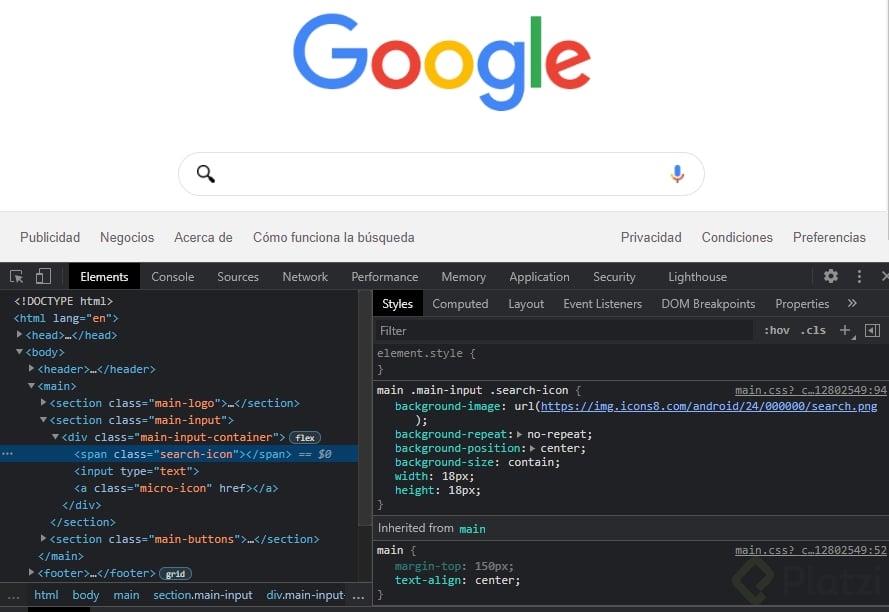Click the Google logo
Viewport: 889px width, 612px height.
pyautogui.click(x=442, y=62)
